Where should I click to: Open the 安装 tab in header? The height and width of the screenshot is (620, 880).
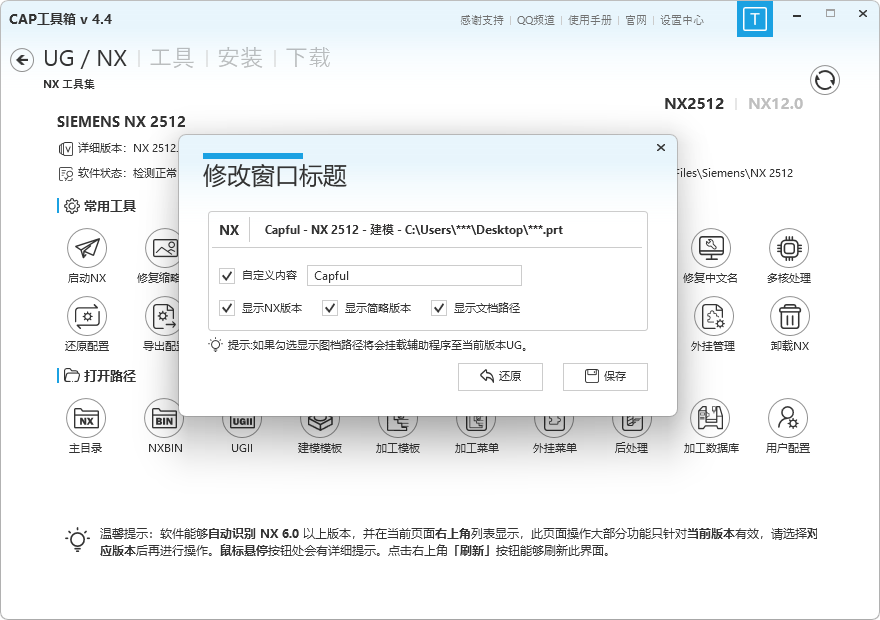point(240,58)
